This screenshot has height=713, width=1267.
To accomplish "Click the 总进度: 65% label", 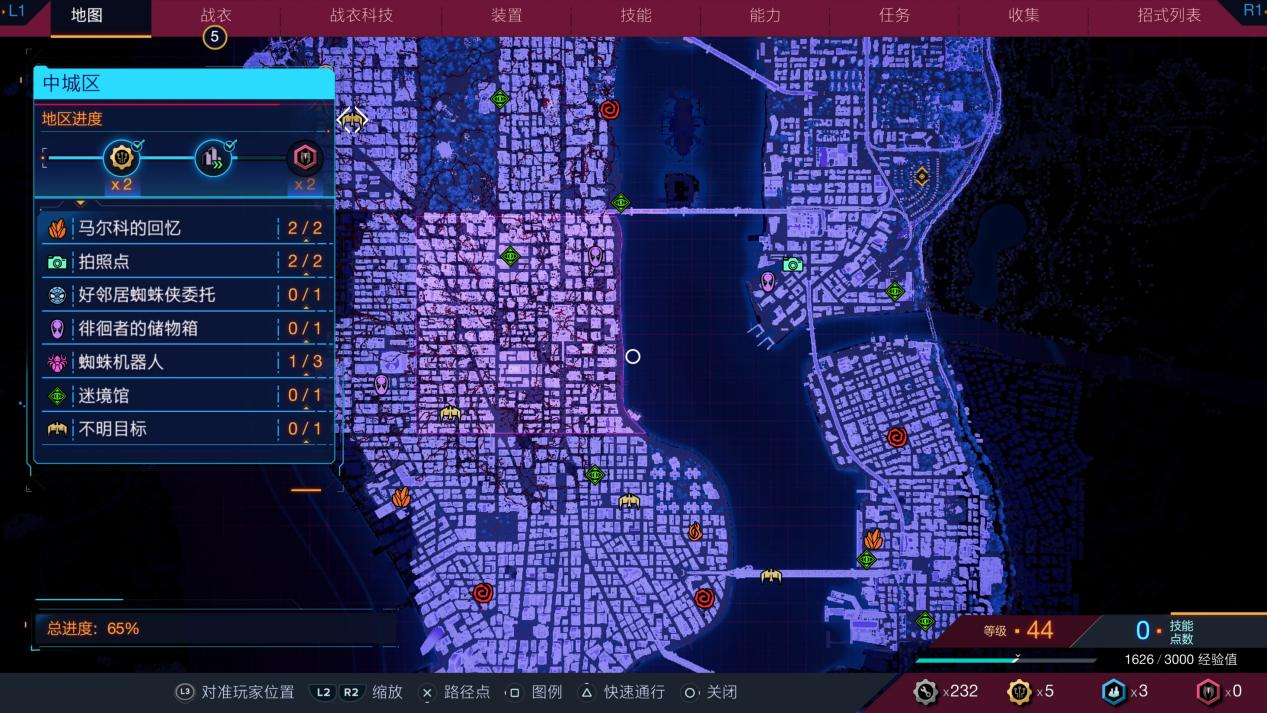I will click(93, 629).
